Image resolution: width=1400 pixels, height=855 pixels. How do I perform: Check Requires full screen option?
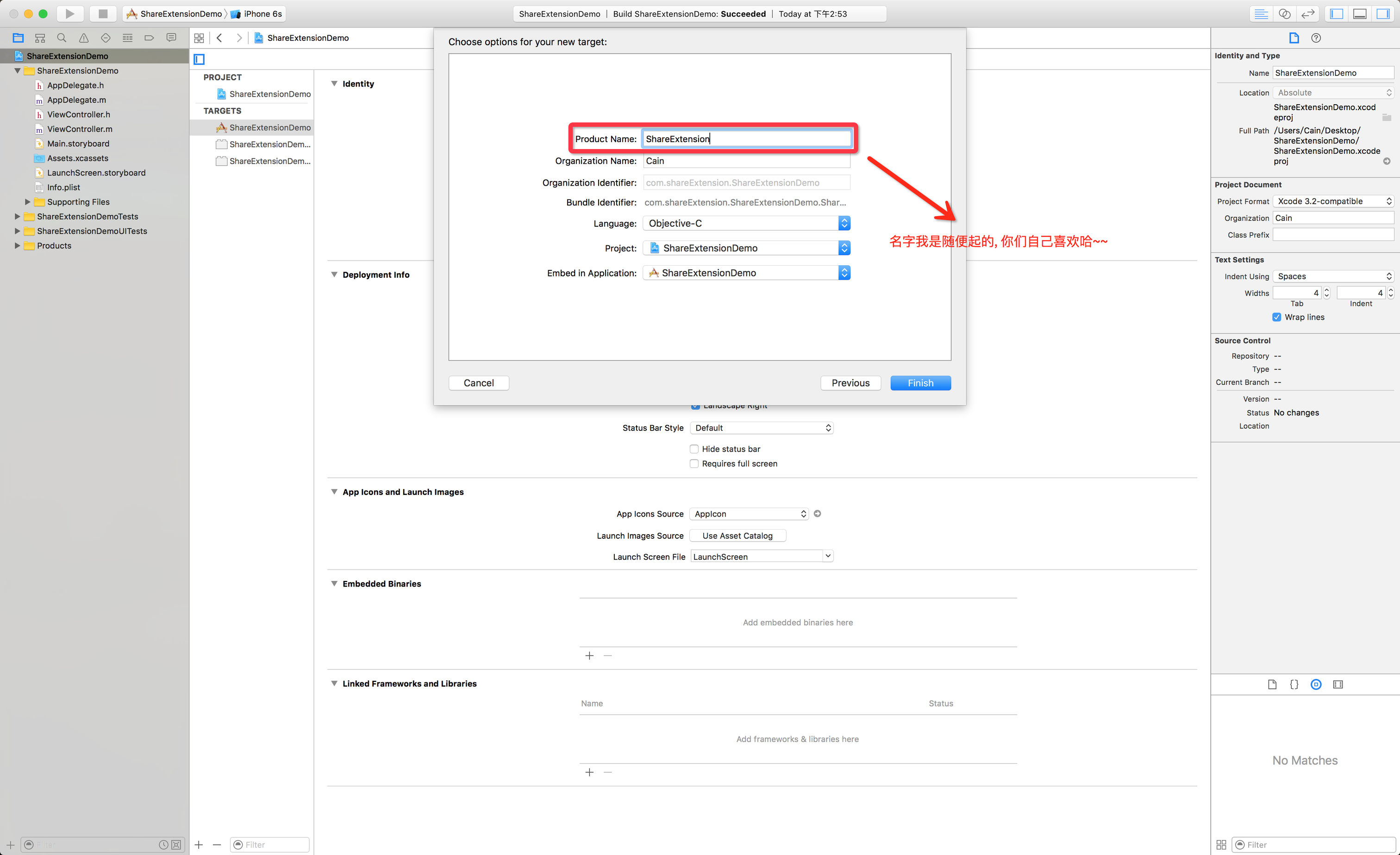pyautogui.click(x=694, y=463)
